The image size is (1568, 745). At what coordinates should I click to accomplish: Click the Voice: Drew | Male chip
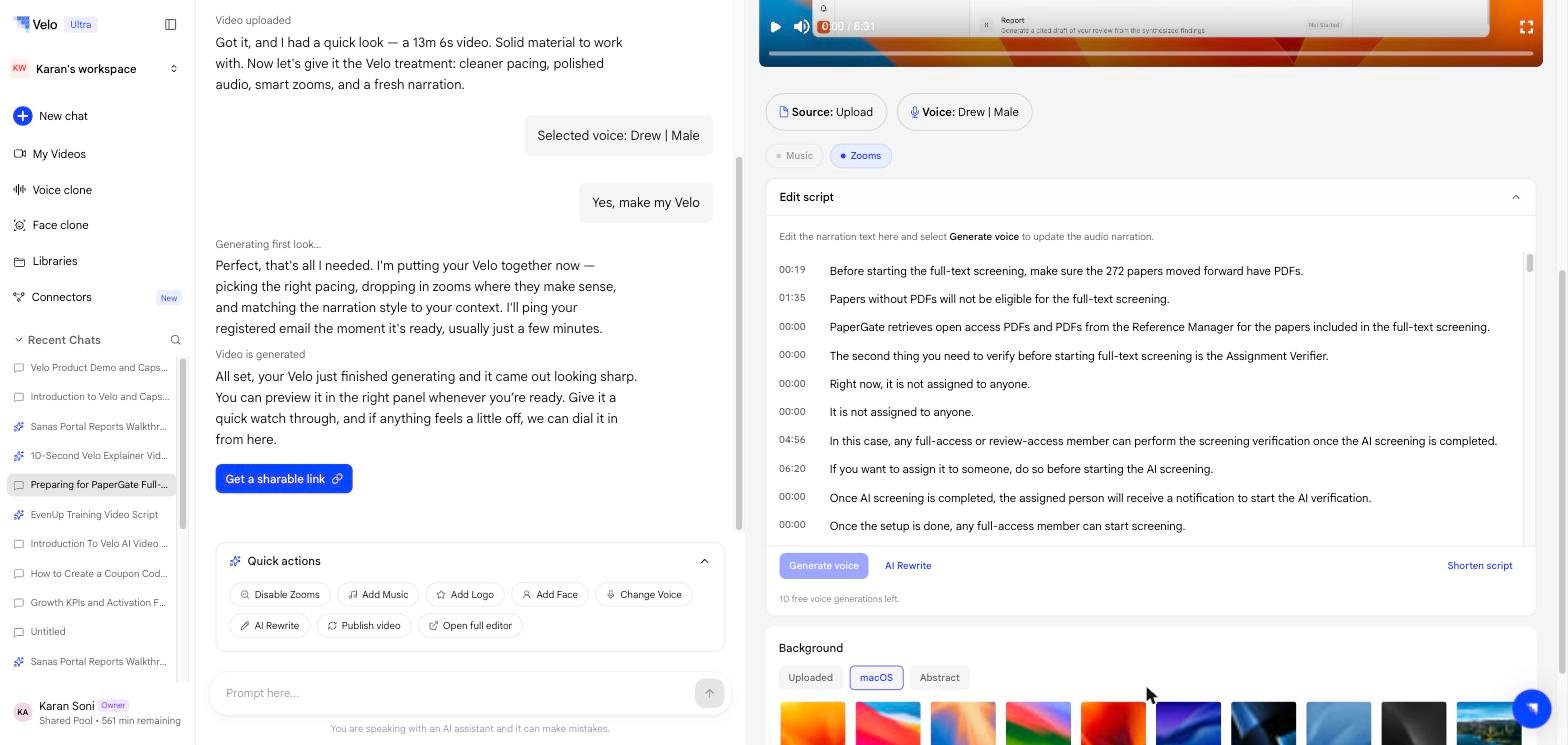[x=964, y=112]
